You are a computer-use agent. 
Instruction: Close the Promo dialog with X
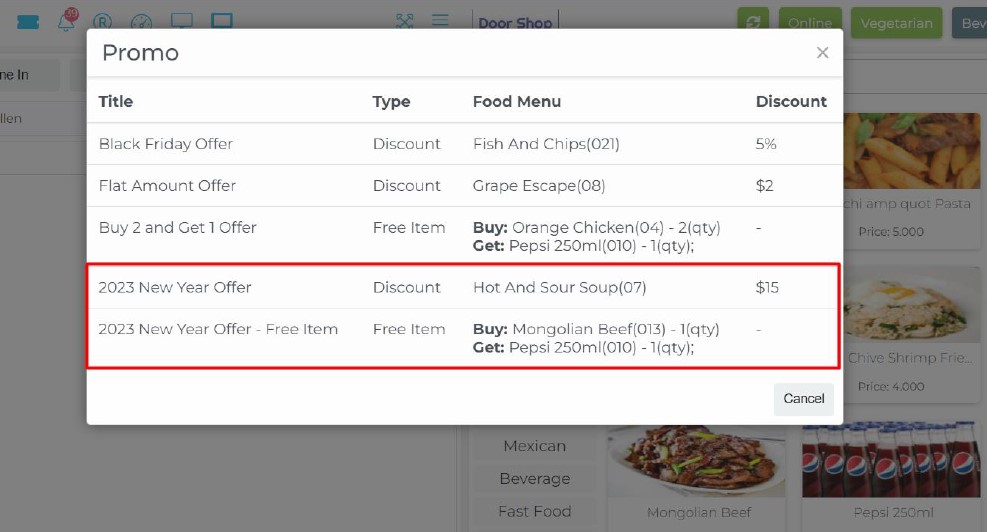pyautogui.click(x=822, y=53)
